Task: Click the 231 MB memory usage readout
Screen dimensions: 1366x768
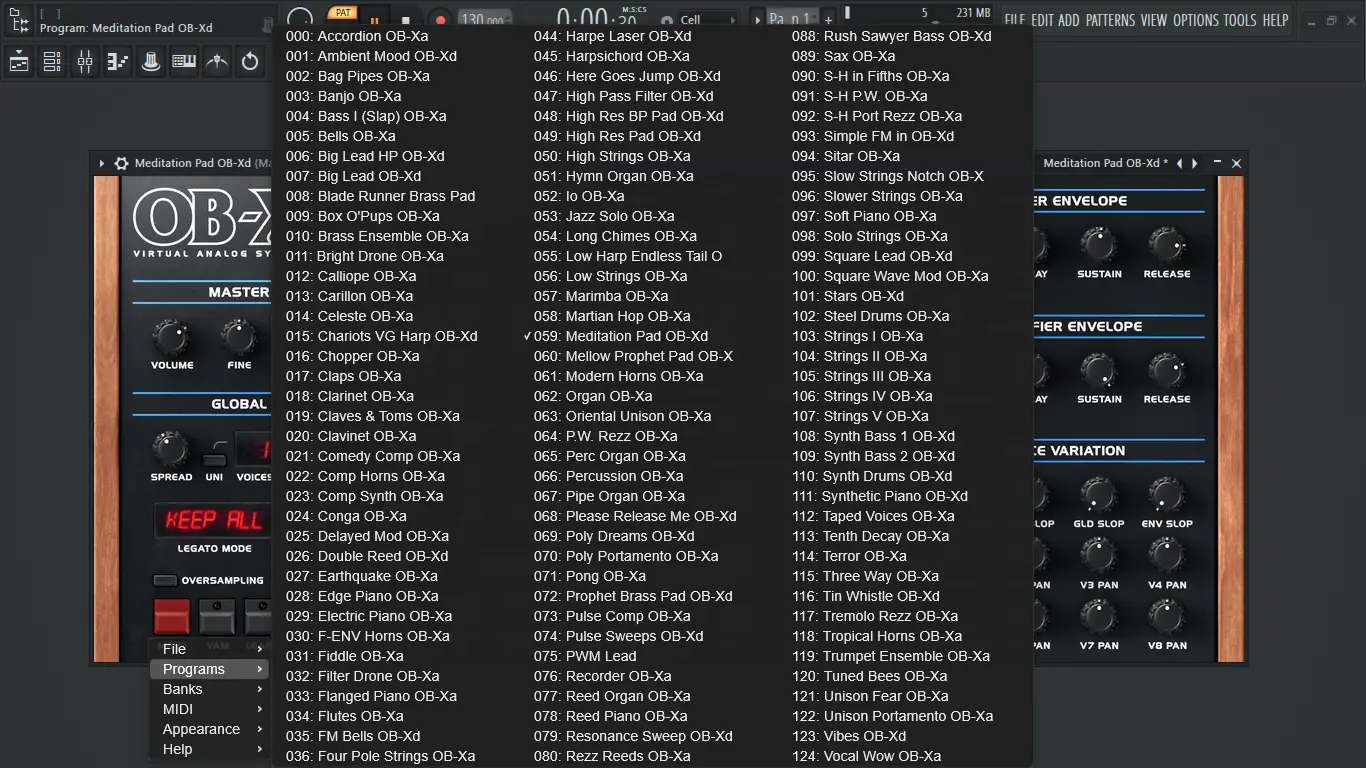Action: point(973,13)
